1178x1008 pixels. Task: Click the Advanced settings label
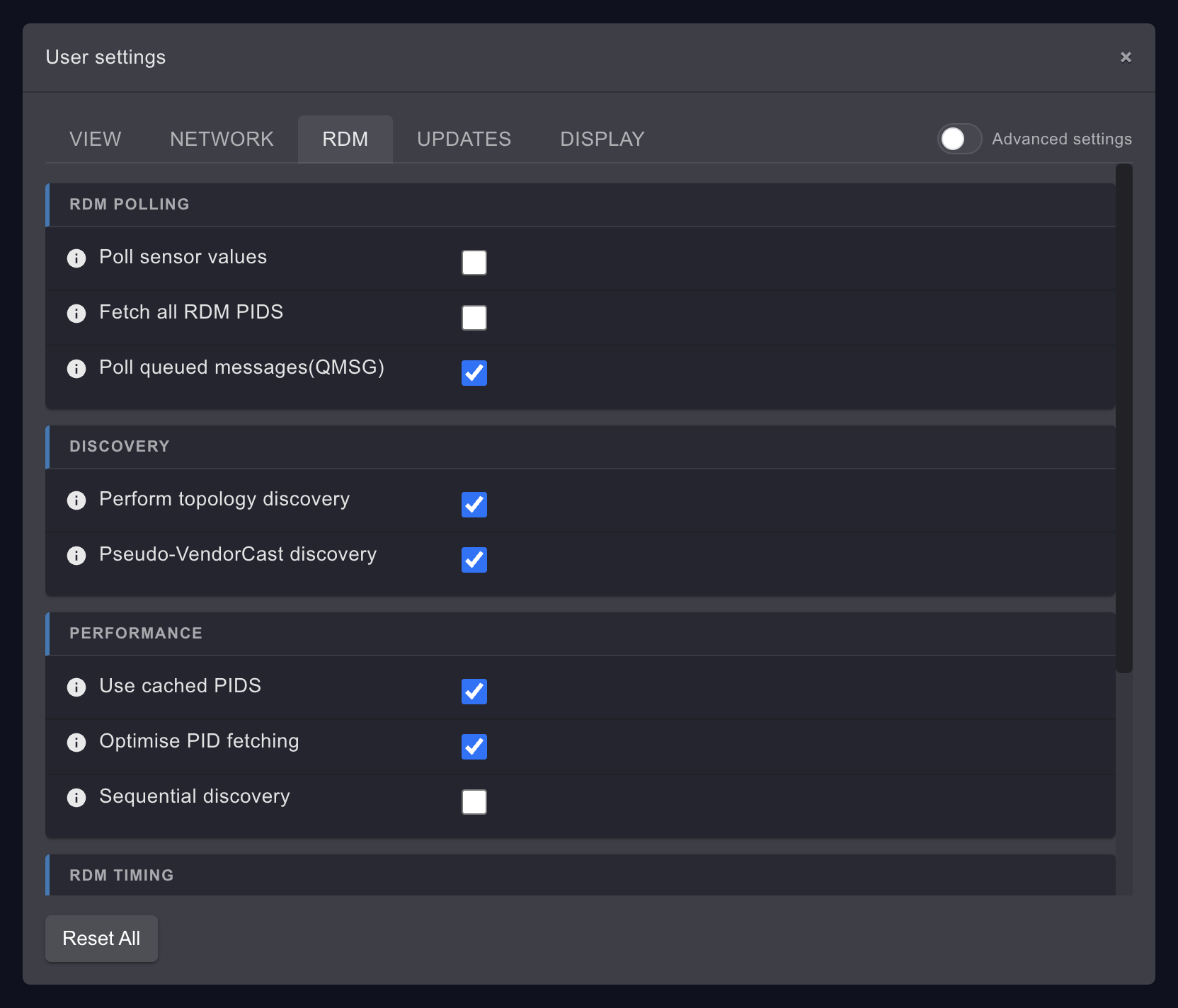(1062, 139)
